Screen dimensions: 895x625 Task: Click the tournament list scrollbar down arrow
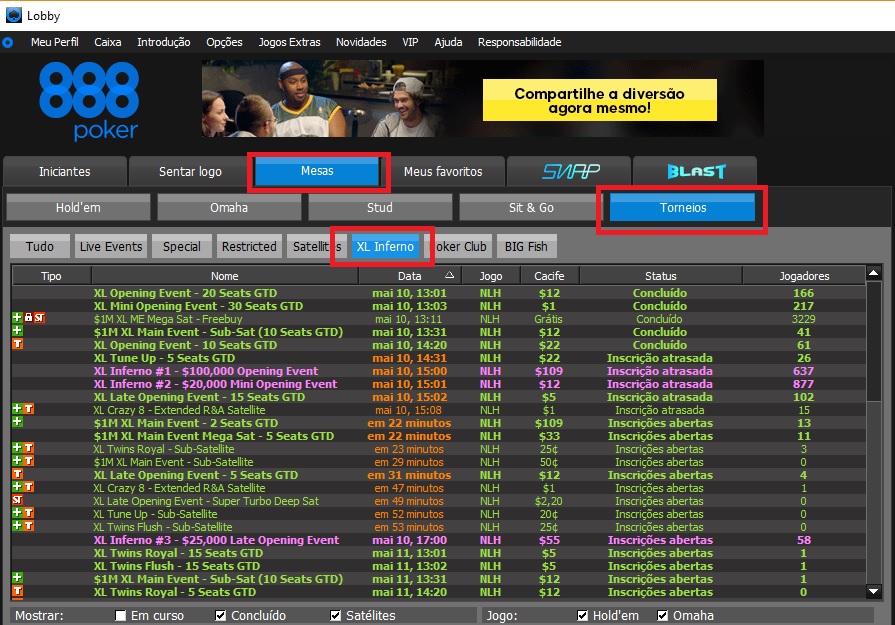tap(873, 591)
